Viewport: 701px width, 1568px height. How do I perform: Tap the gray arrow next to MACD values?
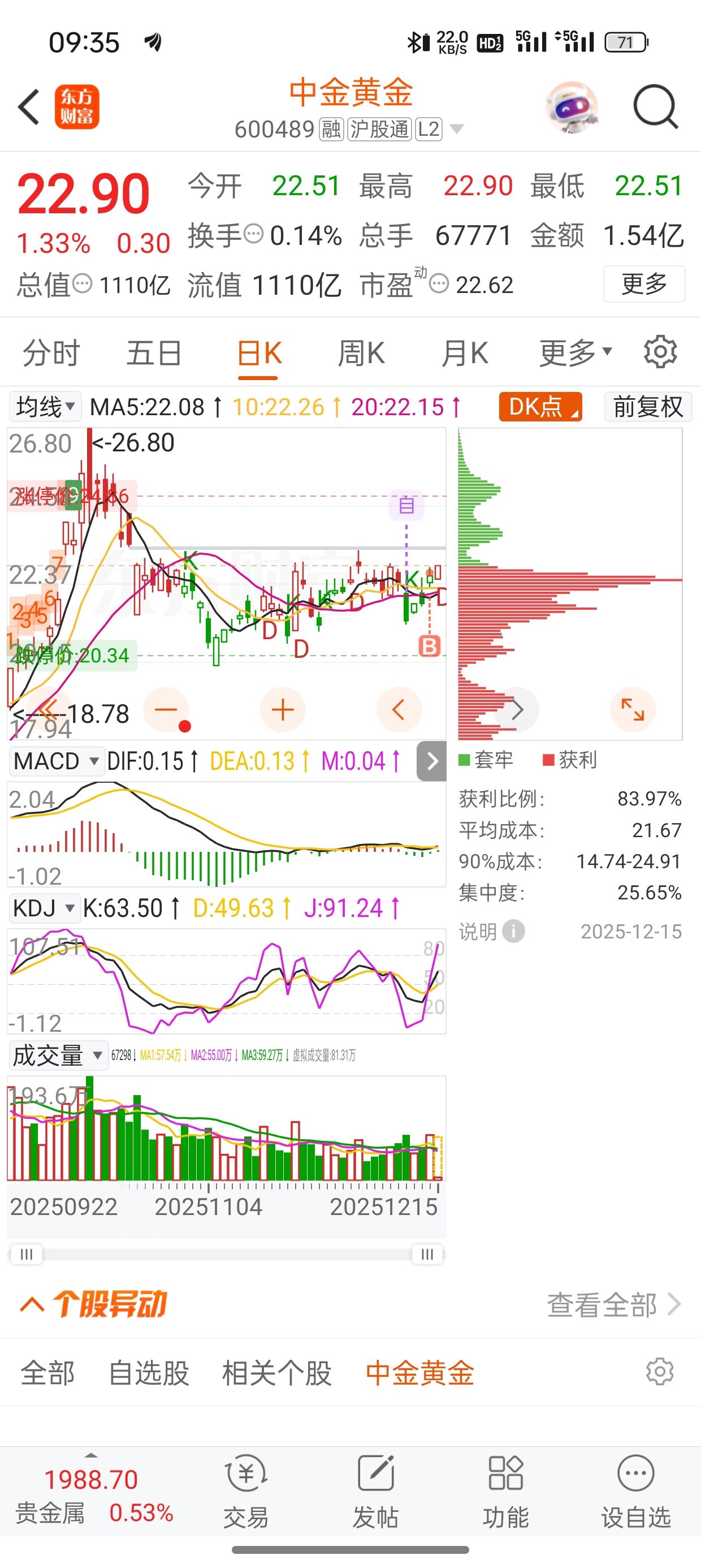(431, 761)
